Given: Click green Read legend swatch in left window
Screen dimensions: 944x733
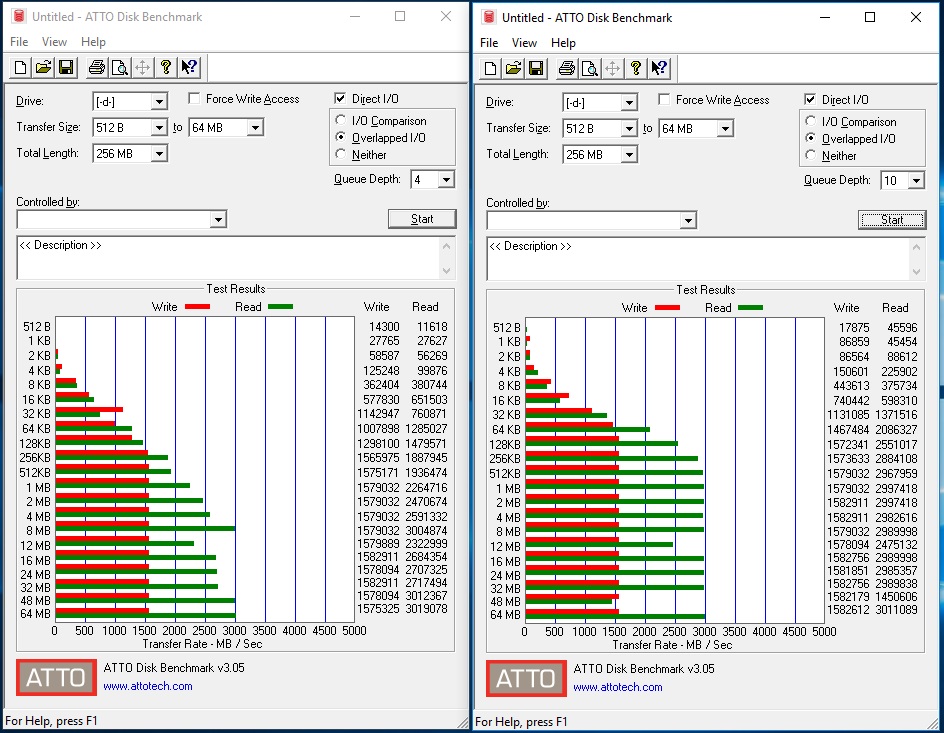Looking at the screenshot, I should (281, 306).
